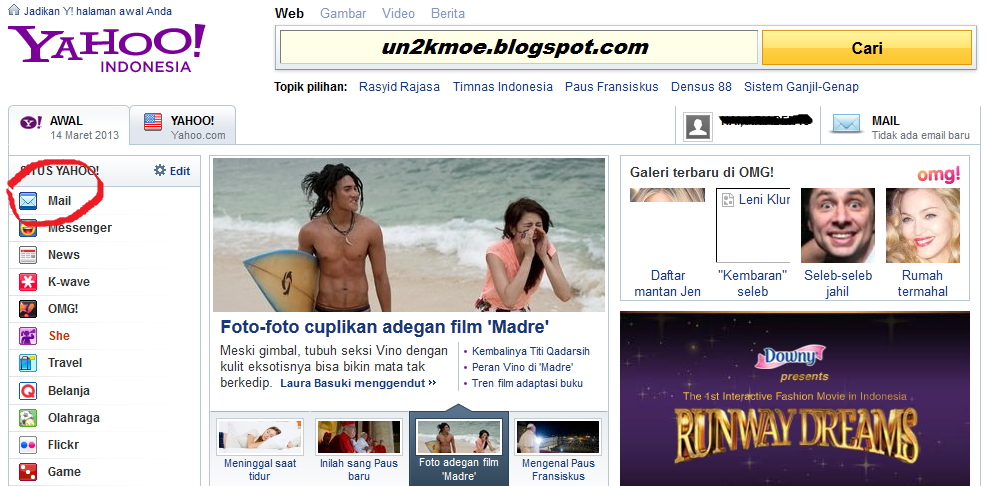Screen dimensions: 988x486
Task: Open the Messenger smiley icon
Action: tap(28, 228)
